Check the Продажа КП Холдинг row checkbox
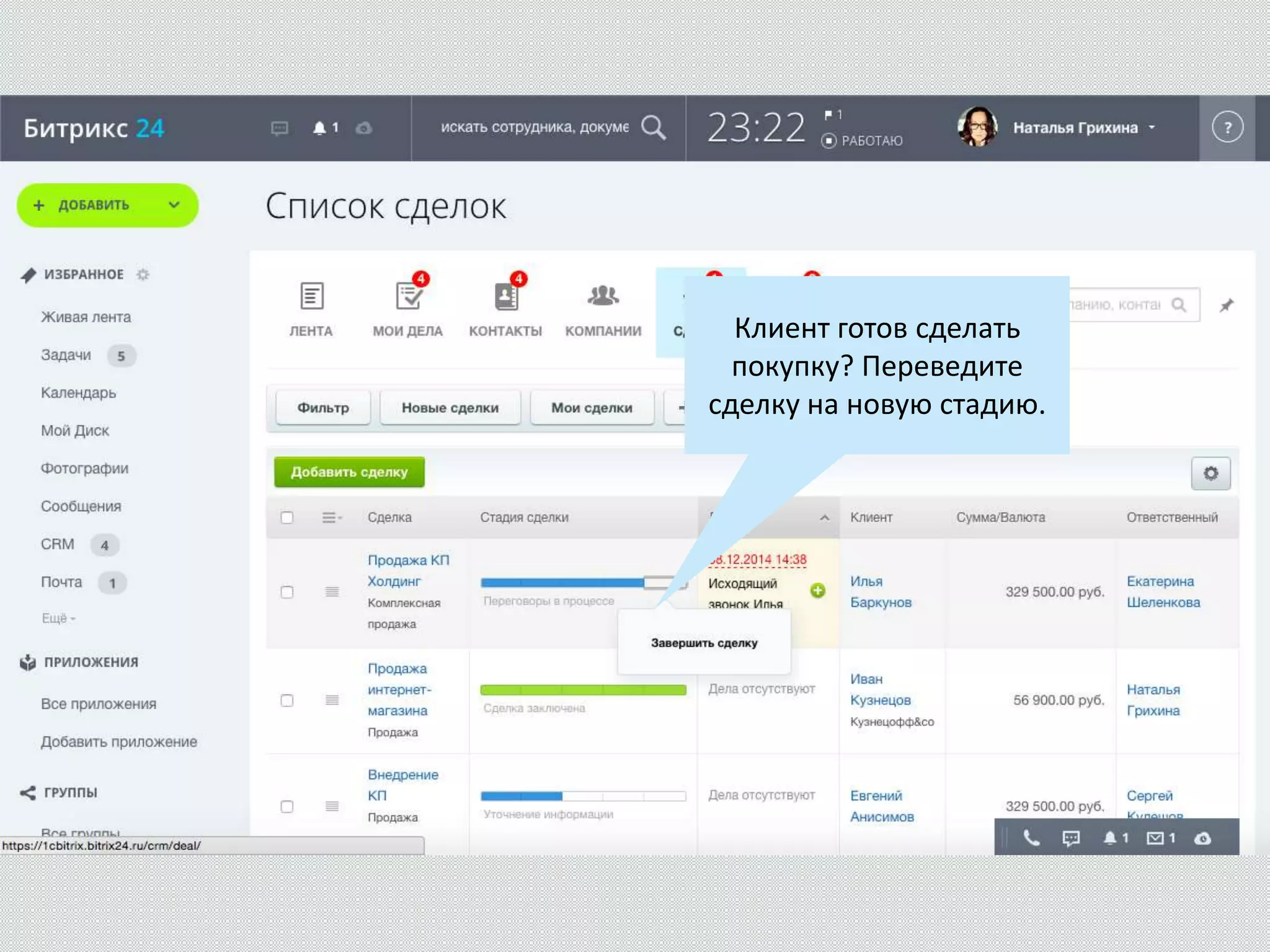1270x952 pixels. (x=287, y=592)
